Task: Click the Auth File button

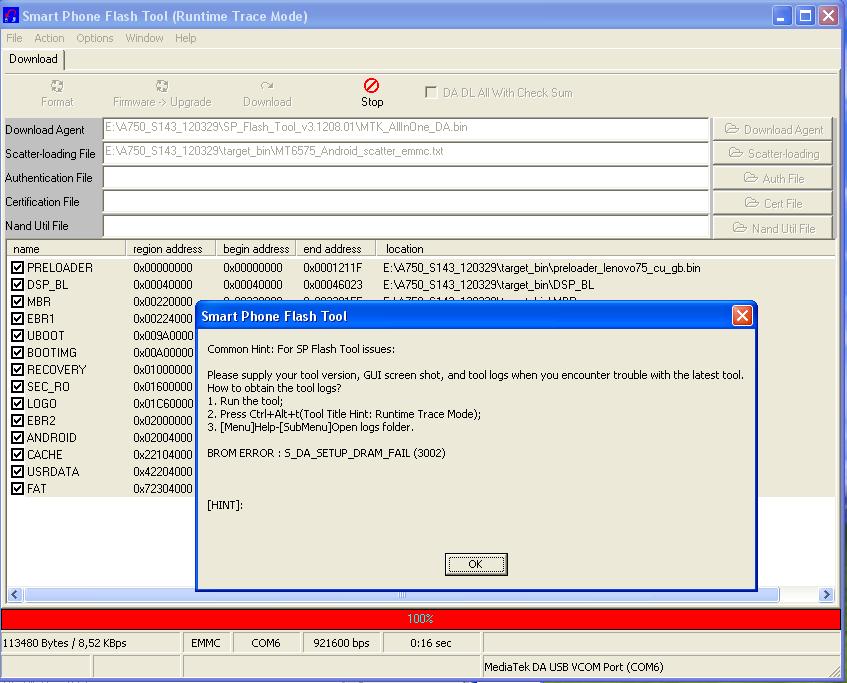Action: 772,178
